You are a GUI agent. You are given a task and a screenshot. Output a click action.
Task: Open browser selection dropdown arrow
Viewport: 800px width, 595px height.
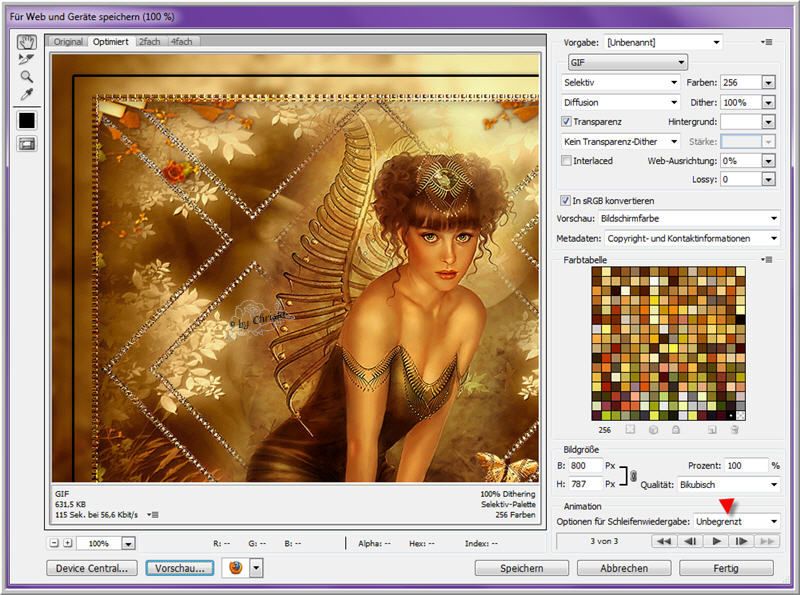[x=257, y=567]
